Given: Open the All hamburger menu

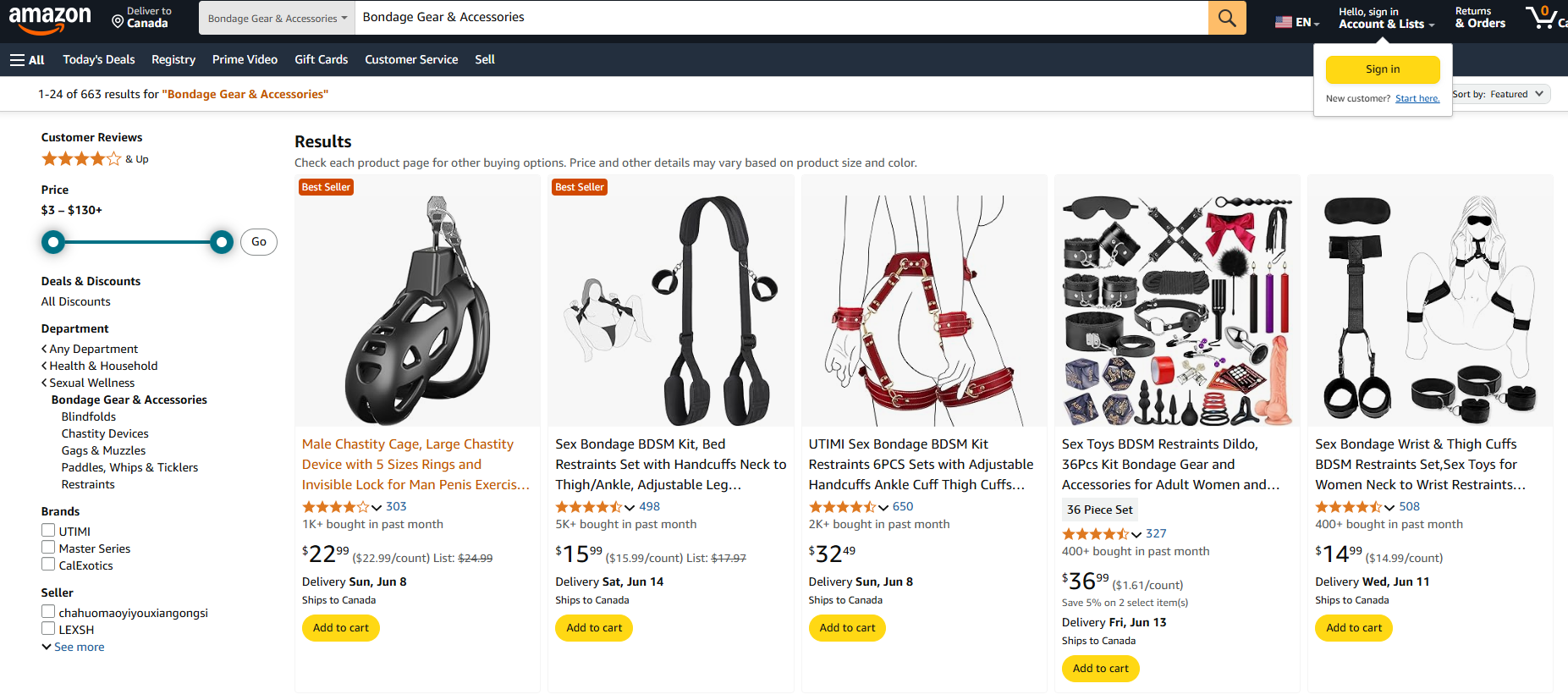Looking at the screenshot, I should [26, 59].
